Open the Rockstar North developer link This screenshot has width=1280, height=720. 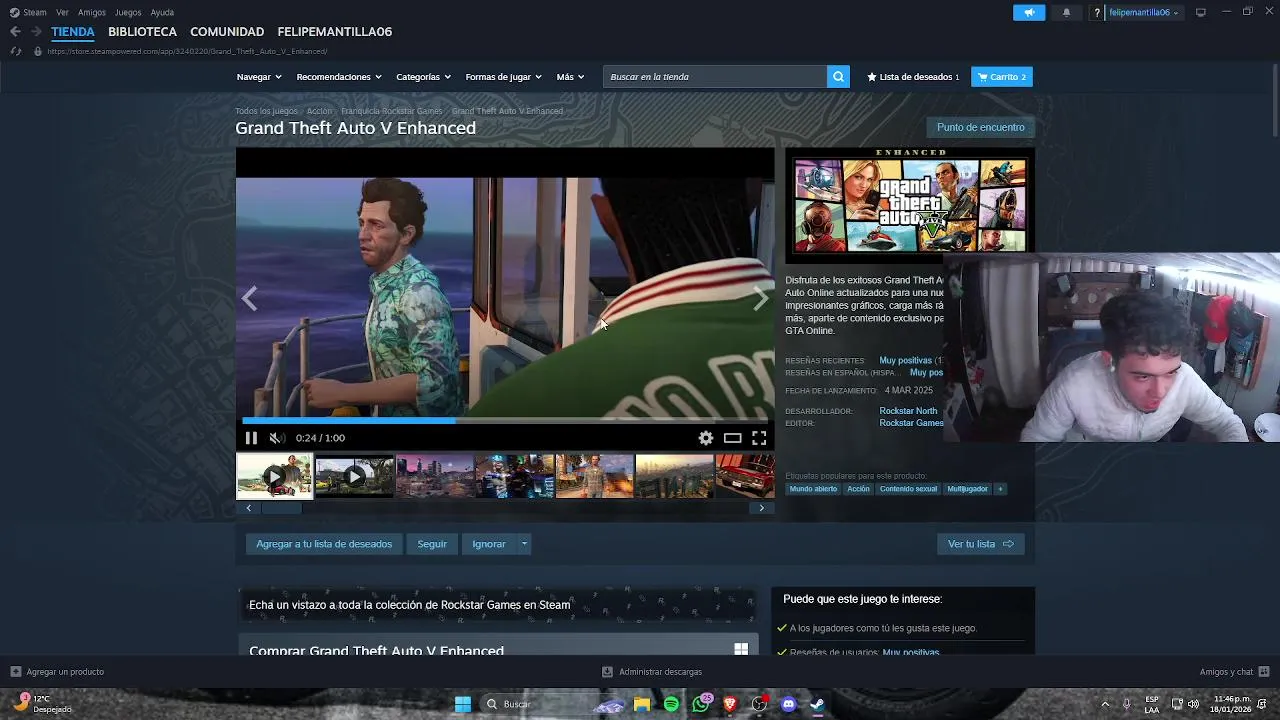908,411
